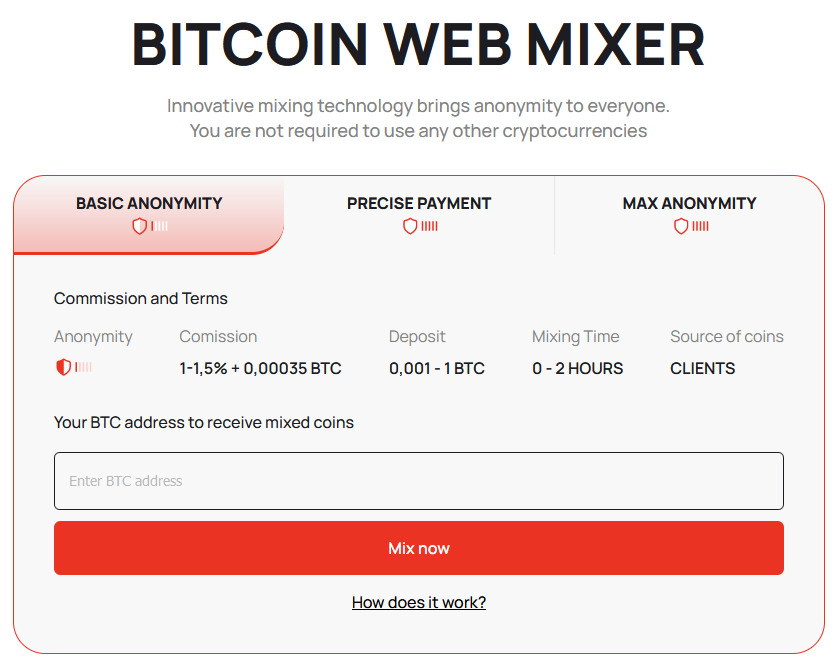
Task: Select the BASIC ANONYMITY tab
Action: click(149, 214)
